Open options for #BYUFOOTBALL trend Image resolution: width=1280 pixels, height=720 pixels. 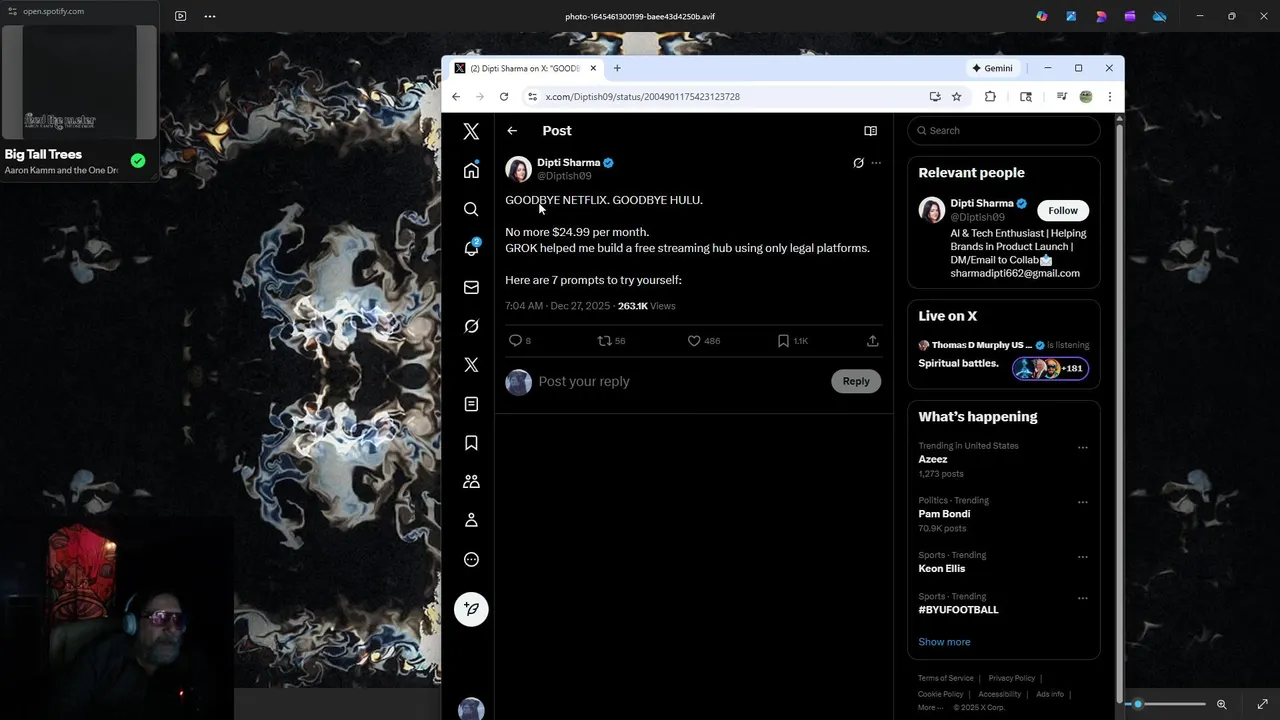pos(1082,598)
